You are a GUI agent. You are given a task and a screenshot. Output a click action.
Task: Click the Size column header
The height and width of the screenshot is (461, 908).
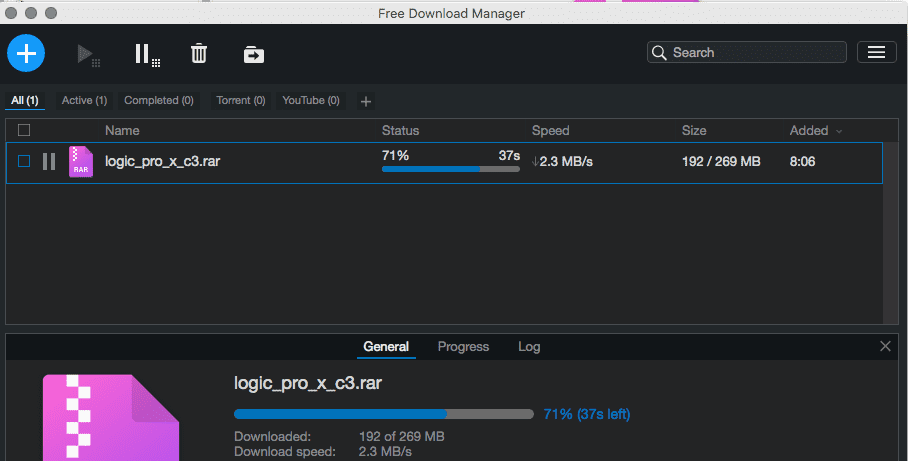pyautogui.click(x=694, y=130)
